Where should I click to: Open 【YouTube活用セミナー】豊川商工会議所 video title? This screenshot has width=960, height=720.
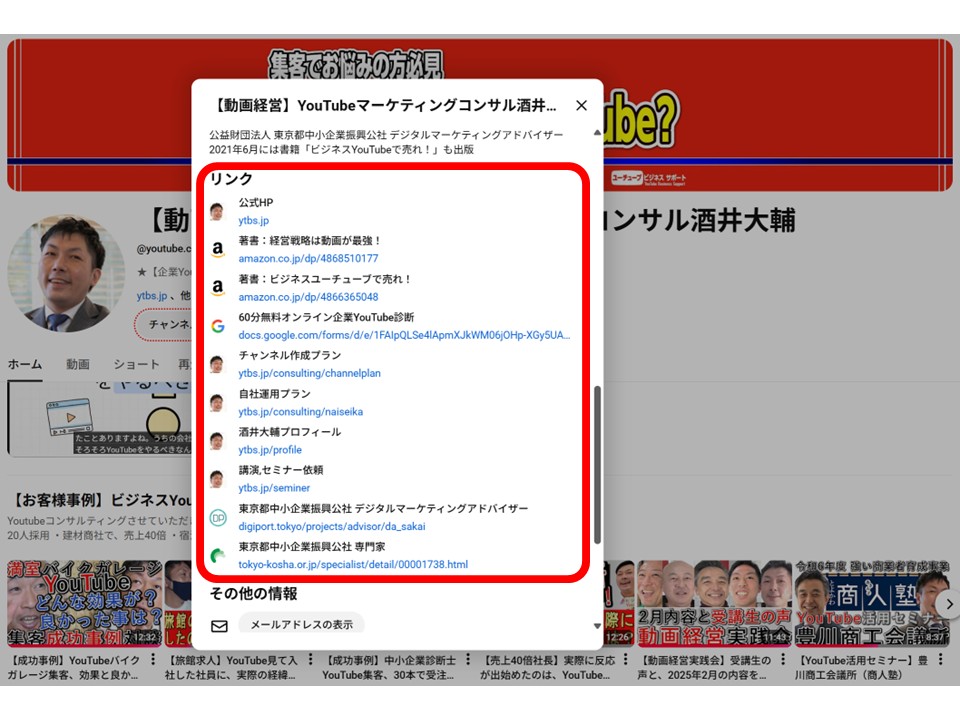pyautogui.click(x=862, y=667)
